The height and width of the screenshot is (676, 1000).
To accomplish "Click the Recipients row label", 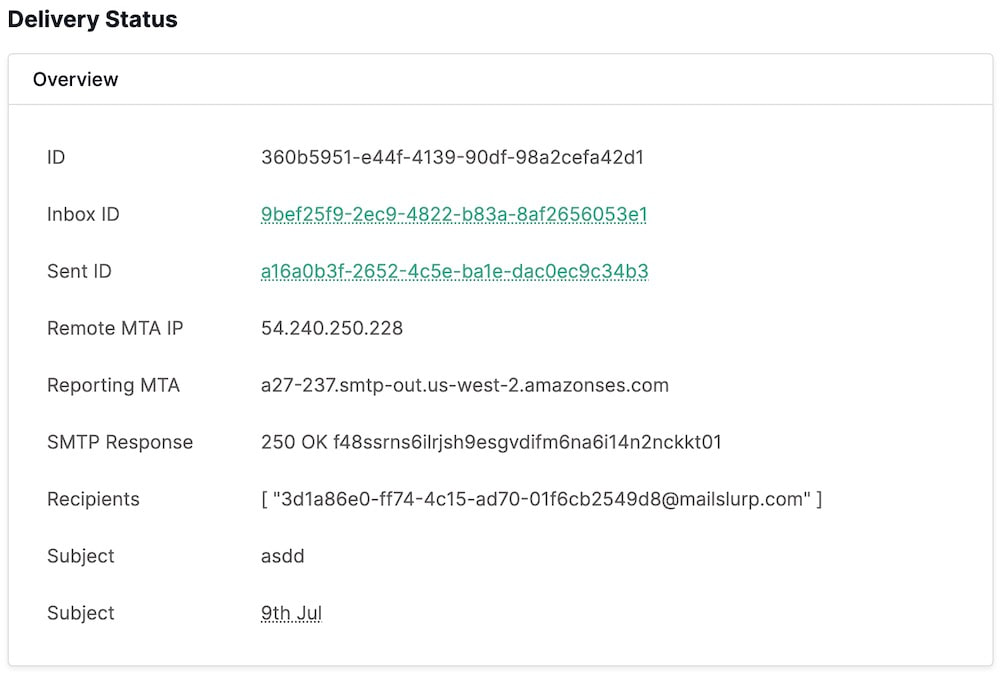I will (x=93, y=499).
